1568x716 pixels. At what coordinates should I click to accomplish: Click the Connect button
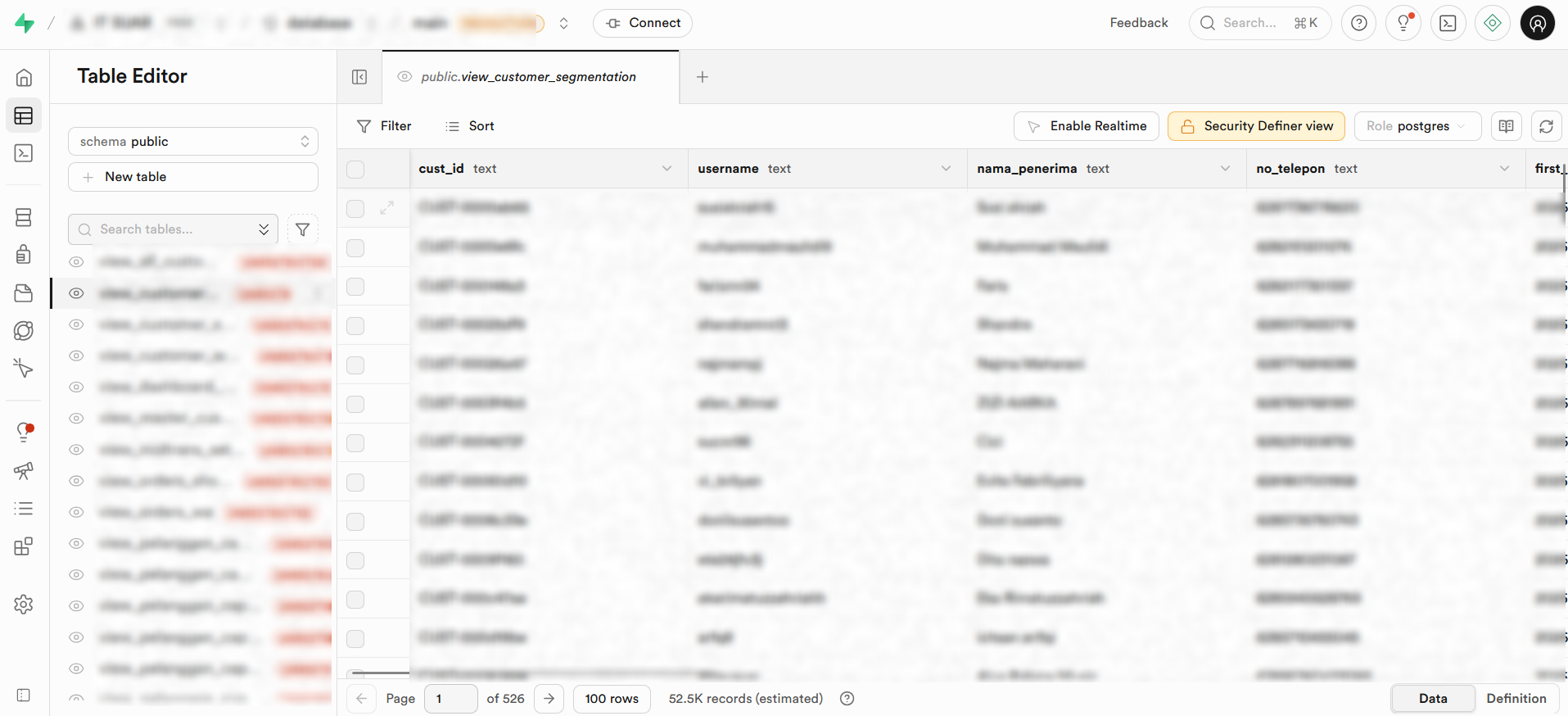pyautogui.click(x=643, y=23)
